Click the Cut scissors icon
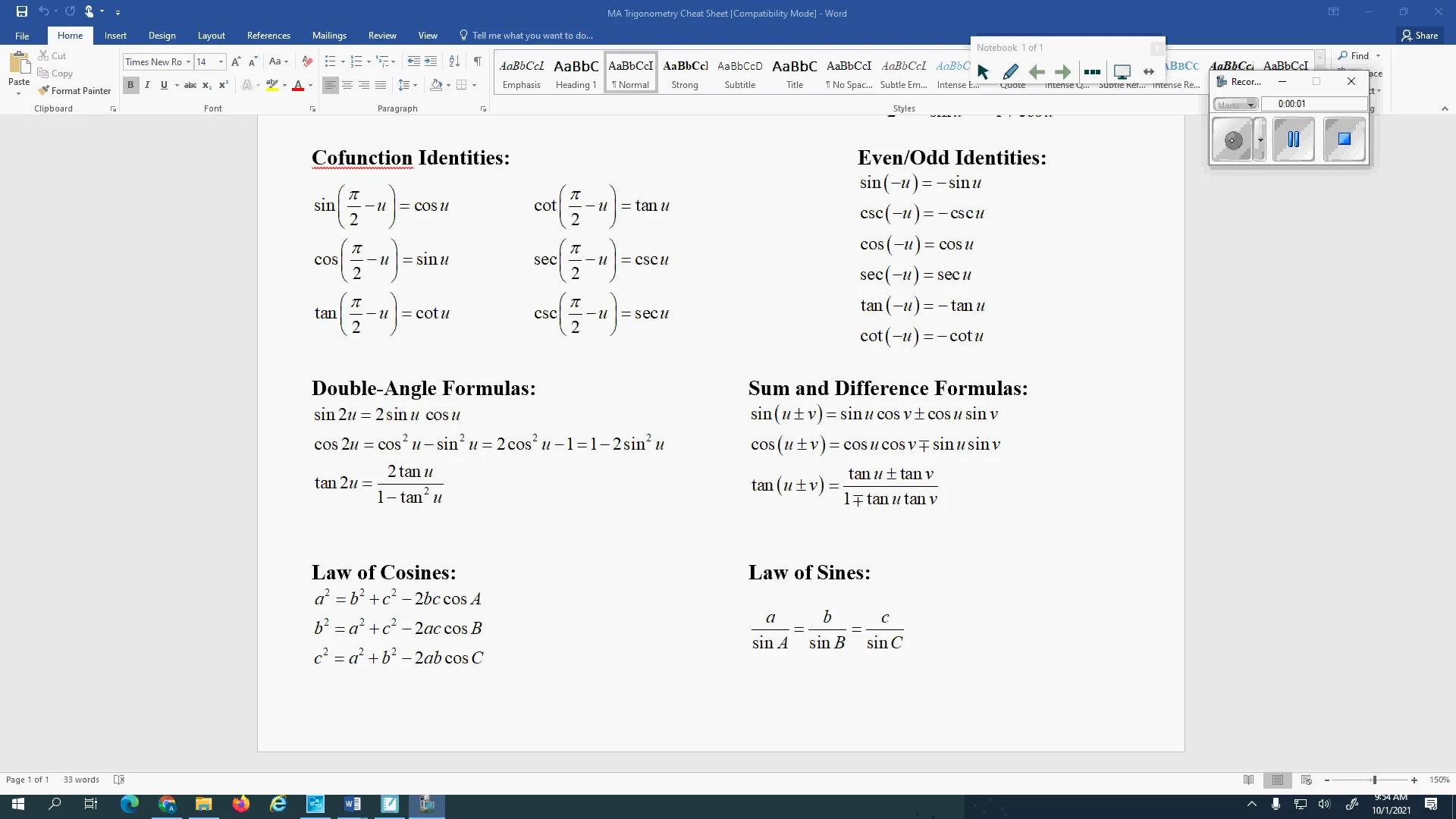Viewport: 1456px width, 819px height. [x=43, y=55]
